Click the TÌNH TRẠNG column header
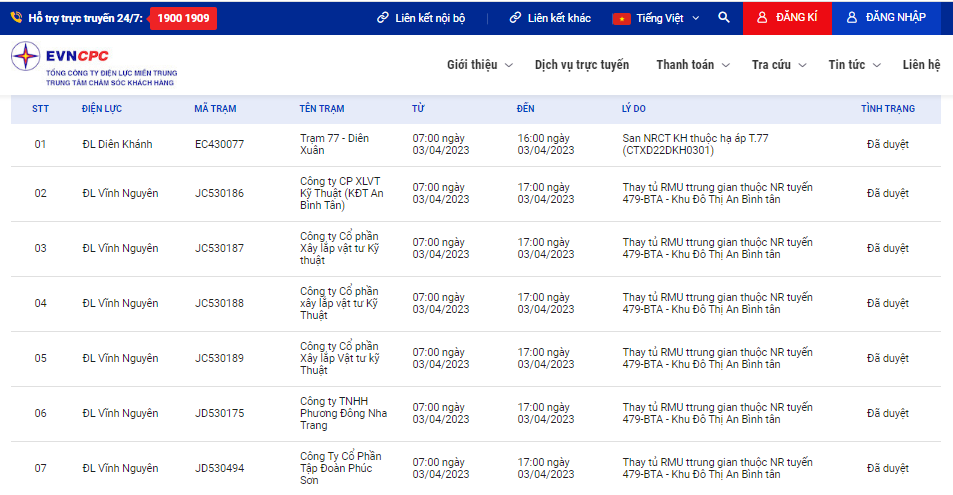 (887, 109)
